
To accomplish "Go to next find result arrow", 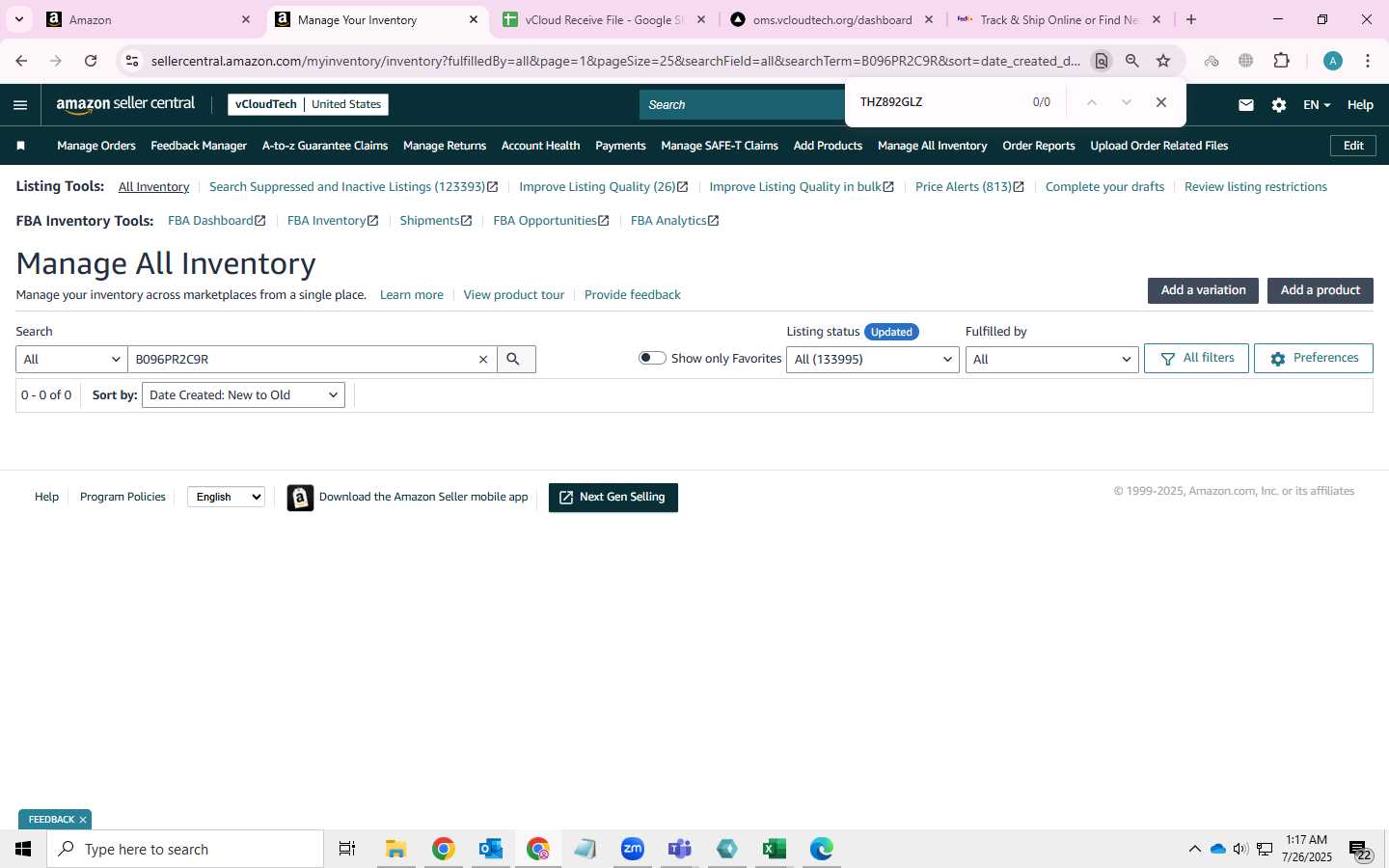I will pyautogui.click(x=1126, y=102).
